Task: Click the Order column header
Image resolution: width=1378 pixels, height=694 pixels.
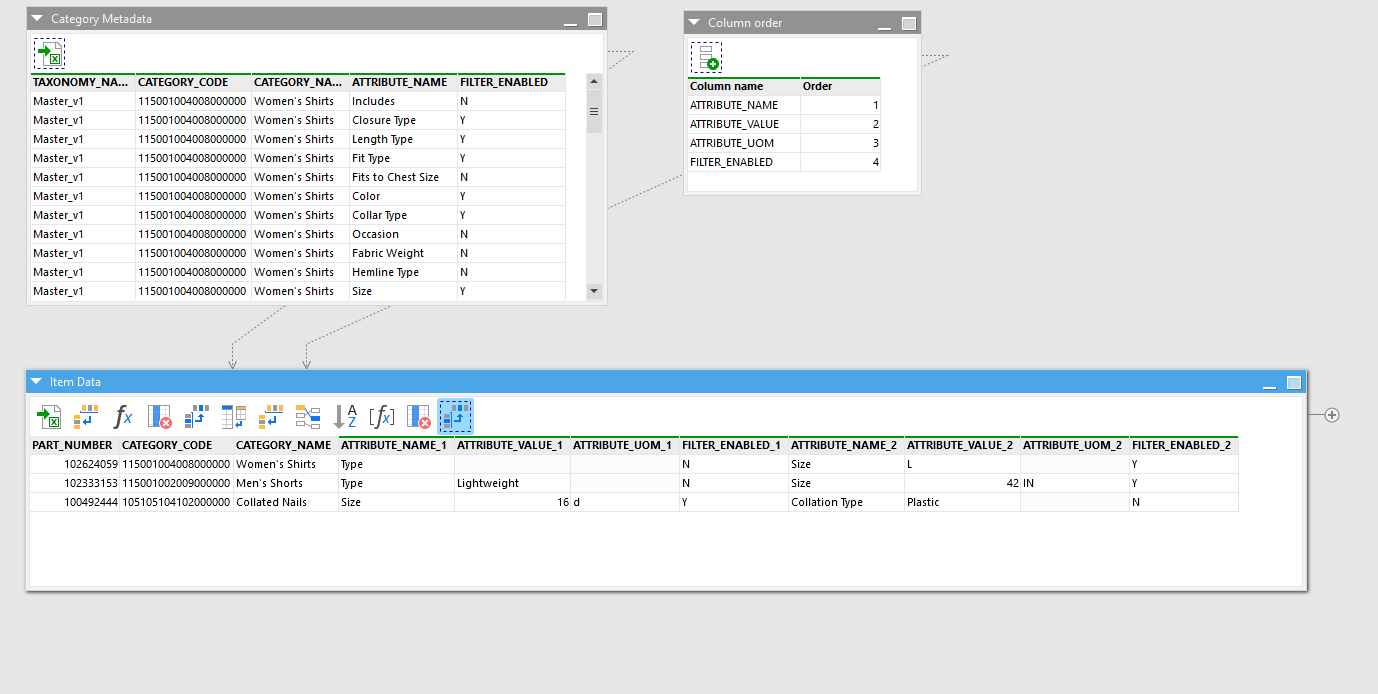Action: [x=838, y=86]
